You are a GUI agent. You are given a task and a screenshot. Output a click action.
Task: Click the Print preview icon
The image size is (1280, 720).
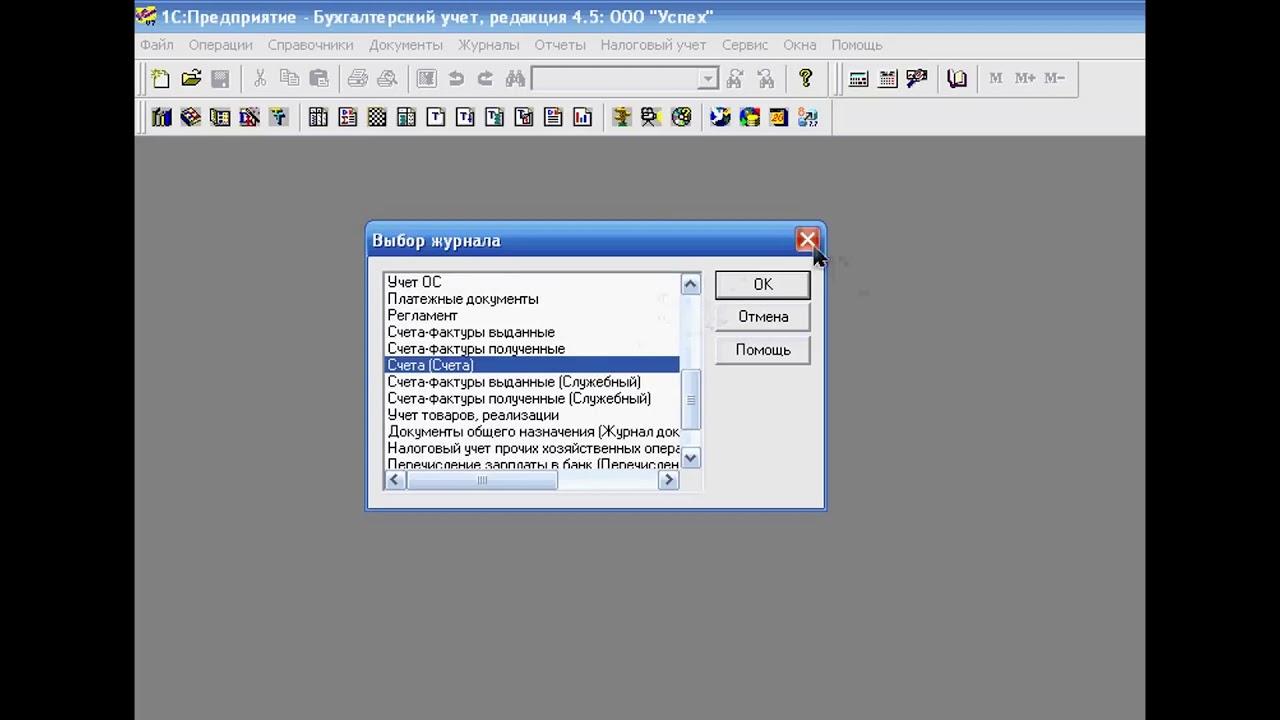[388, 78]
